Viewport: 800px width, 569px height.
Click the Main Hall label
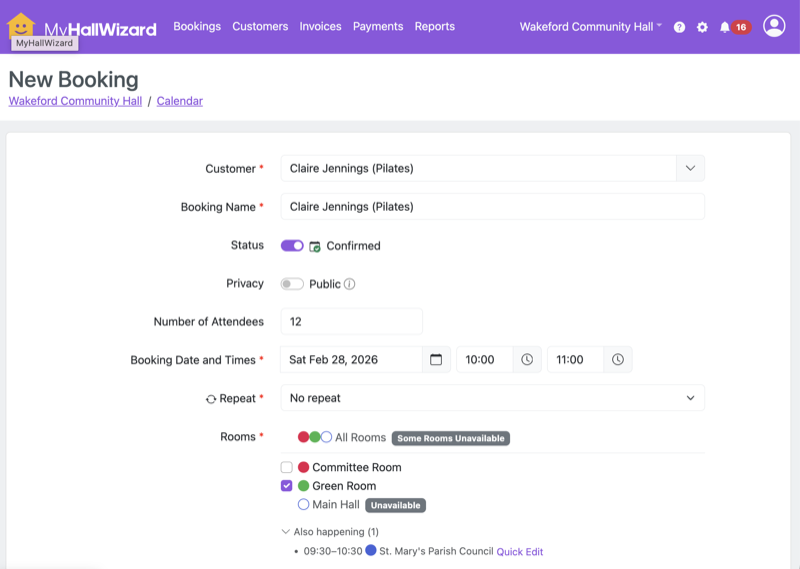click(x=336, y=504)
